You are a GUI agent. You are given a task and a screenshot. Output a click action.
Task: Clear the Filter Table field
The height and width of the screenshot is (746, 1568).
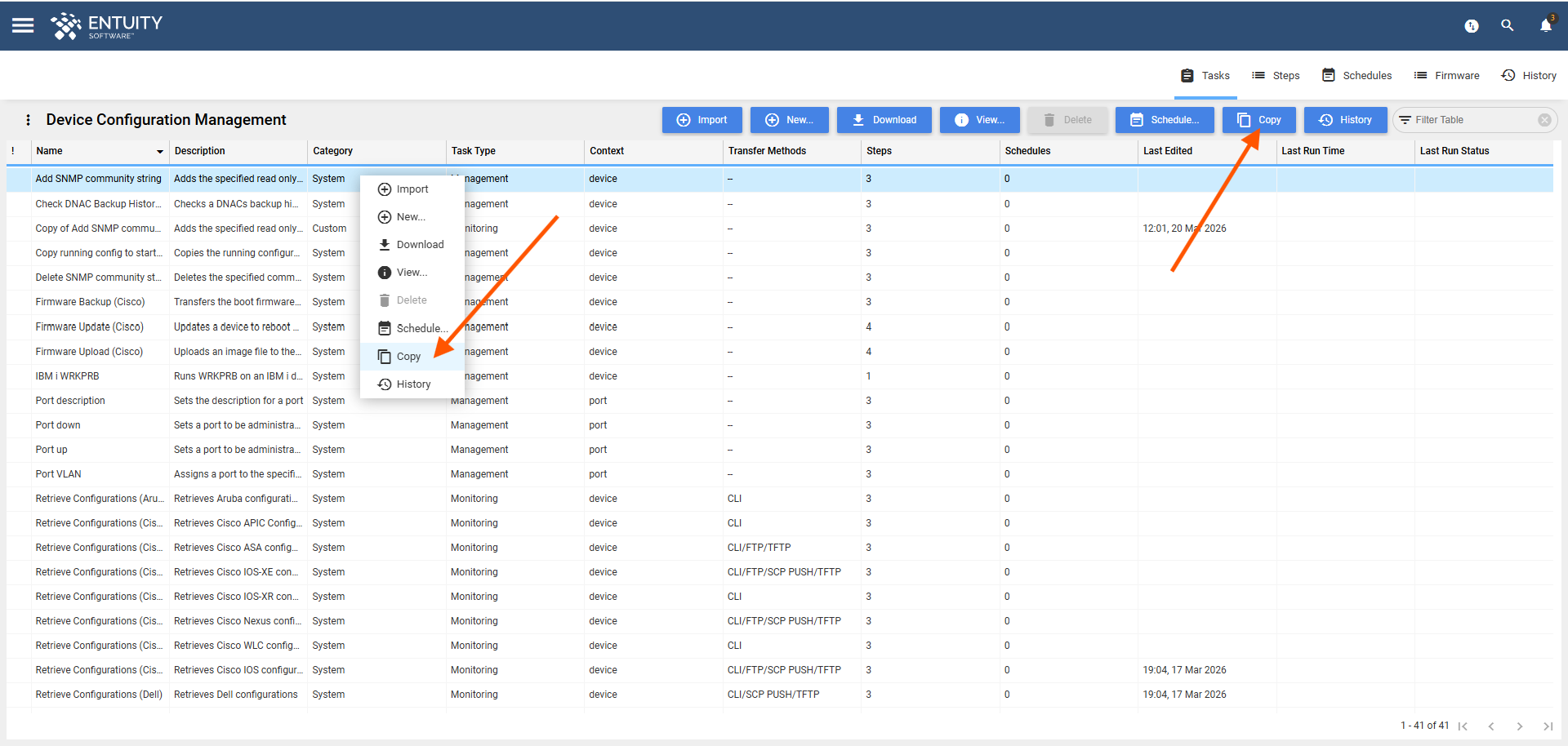click(x=1544, y=120)
